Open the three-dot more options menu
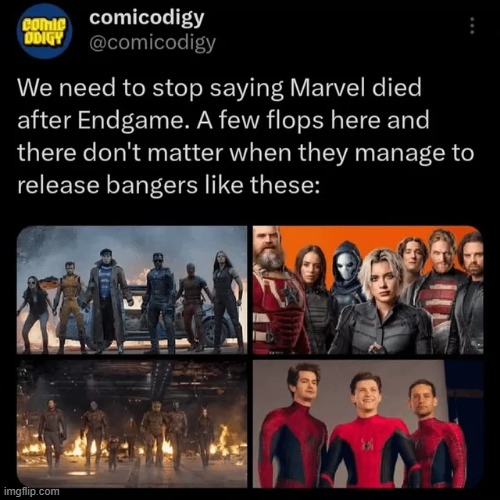The width and height of the screenshot is (500, 500). coord(472,25)
